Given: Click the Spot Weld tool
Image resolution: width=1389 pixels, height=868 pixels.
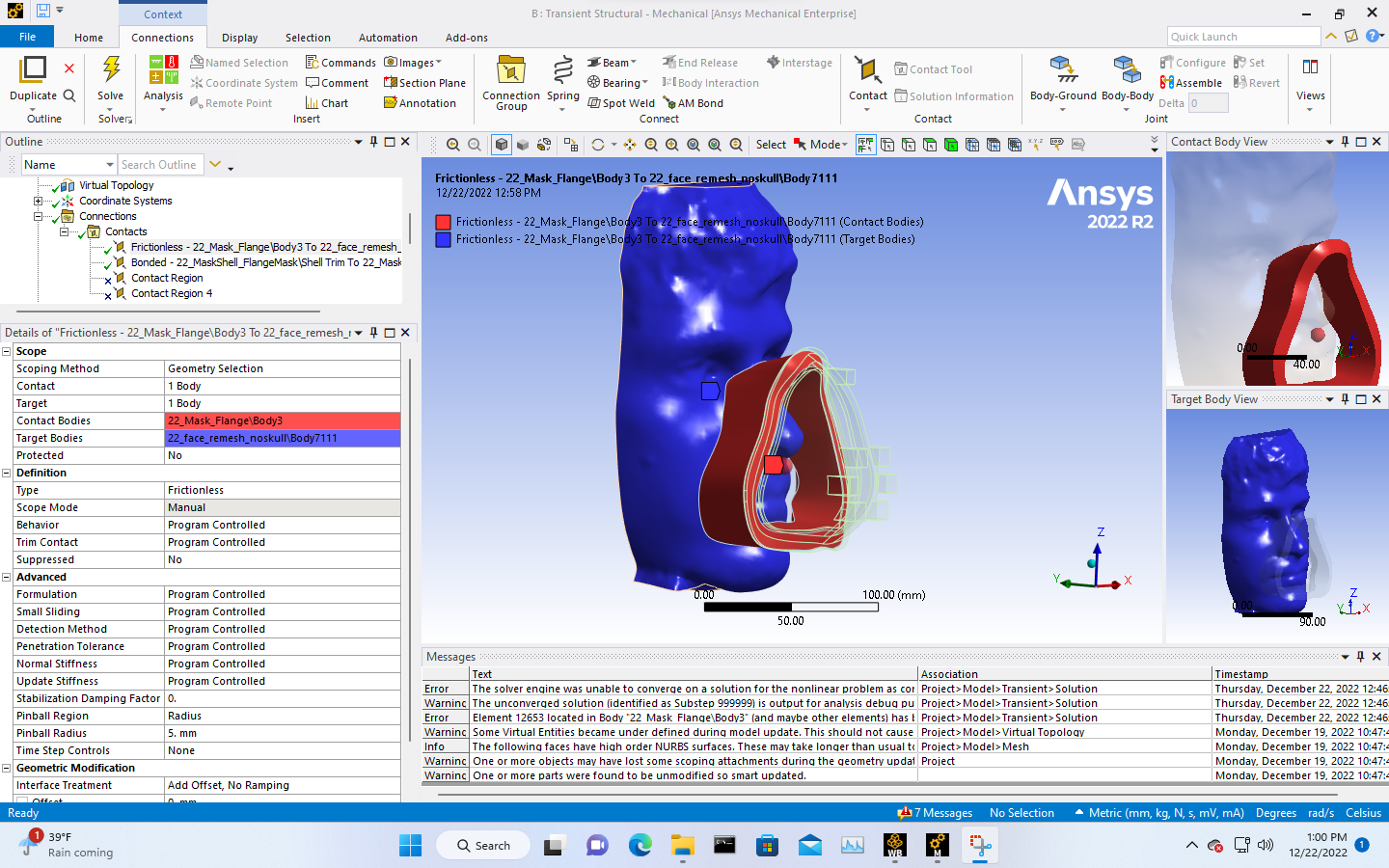Looking at the screenshot, I should point(621,103).
